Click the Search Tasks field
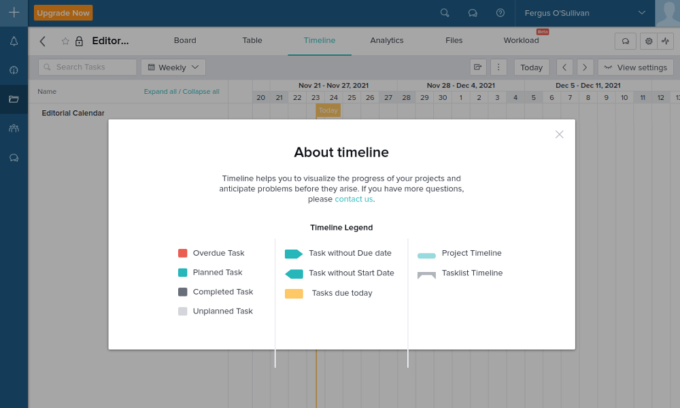This screenshot has height=408, width=680. click(88, 67)
